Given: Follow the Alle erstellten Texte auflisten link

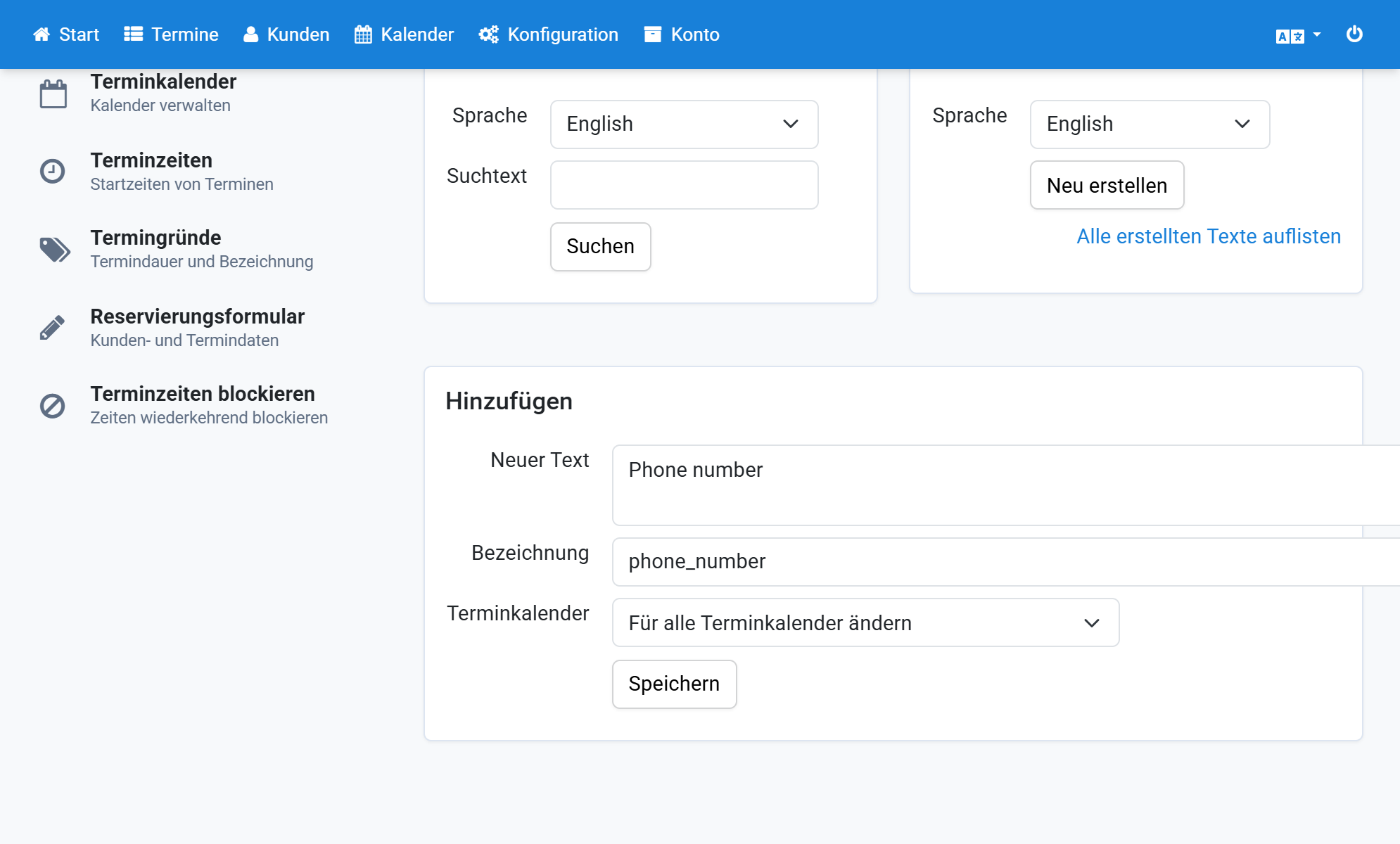Looking at the screenshot, I should (1209, 236).
